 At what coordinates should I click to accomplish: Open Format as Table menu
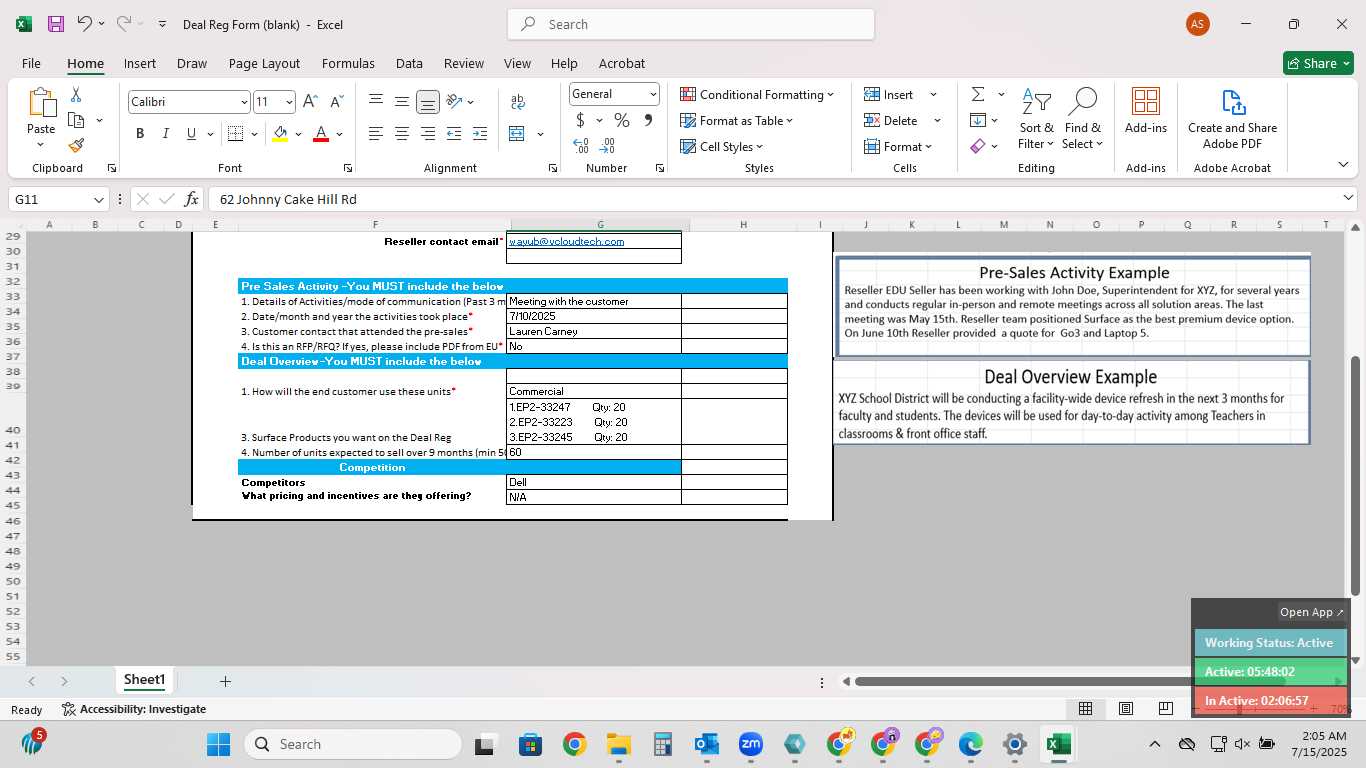tap(736, 120)
